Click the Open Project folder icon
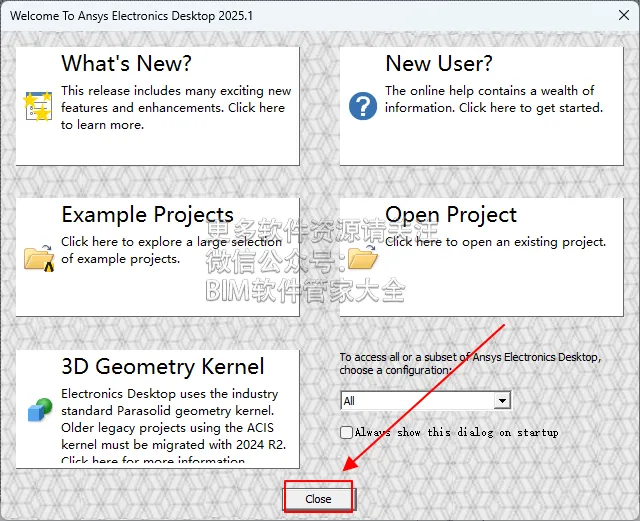 363,257
